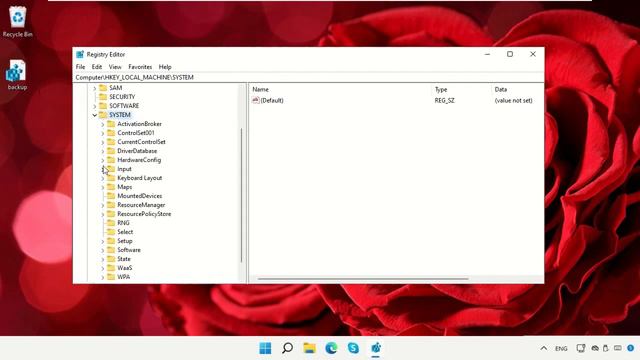Viewport: 640px width, 360px height.
Task: Collapse the SYSTEM key
Action: pos(95,115)
